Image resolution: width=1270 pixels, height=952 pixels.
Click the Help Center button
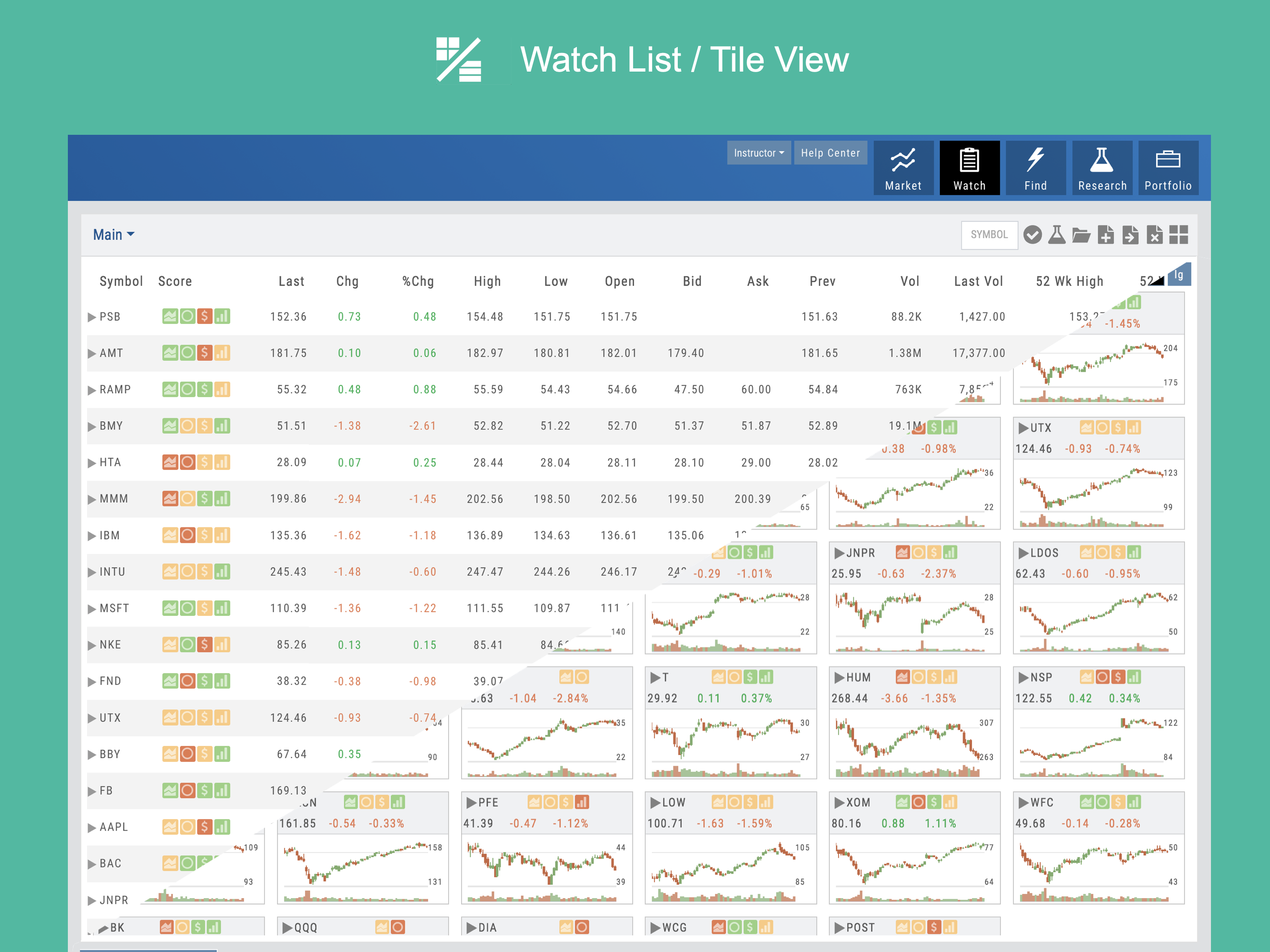(830, 153)
